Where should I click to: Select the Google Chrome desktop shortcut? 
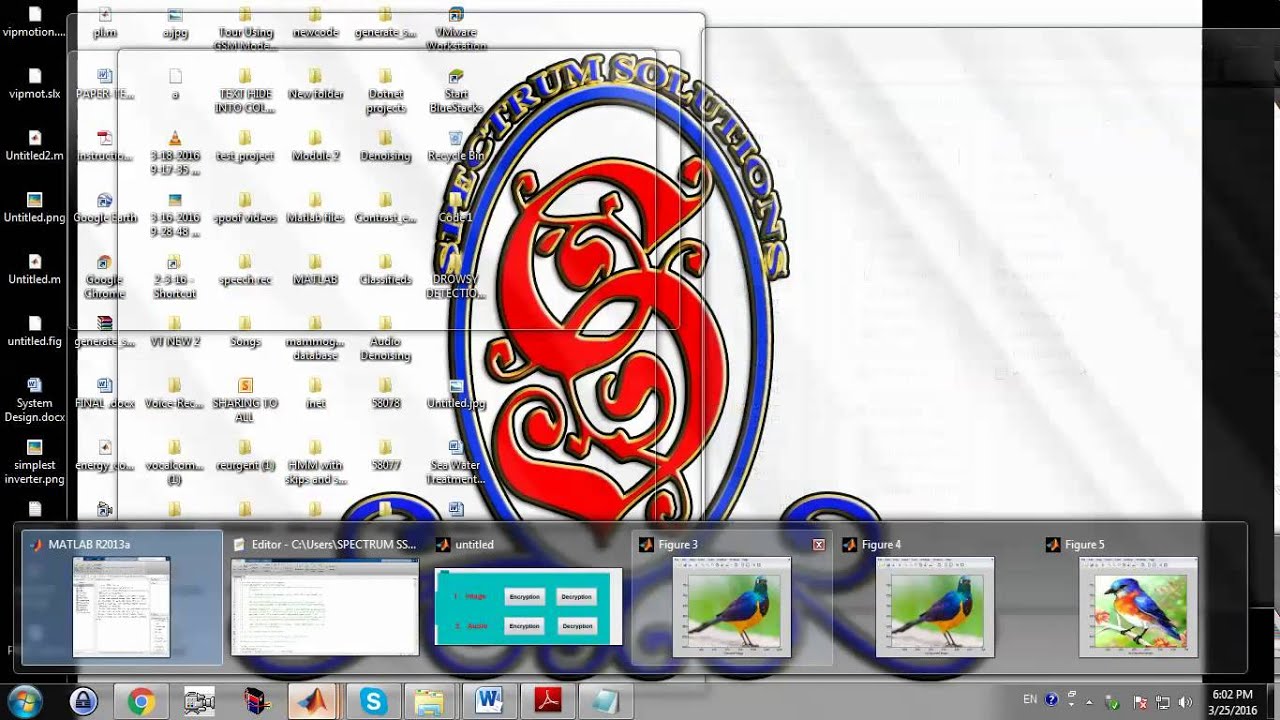105,275
